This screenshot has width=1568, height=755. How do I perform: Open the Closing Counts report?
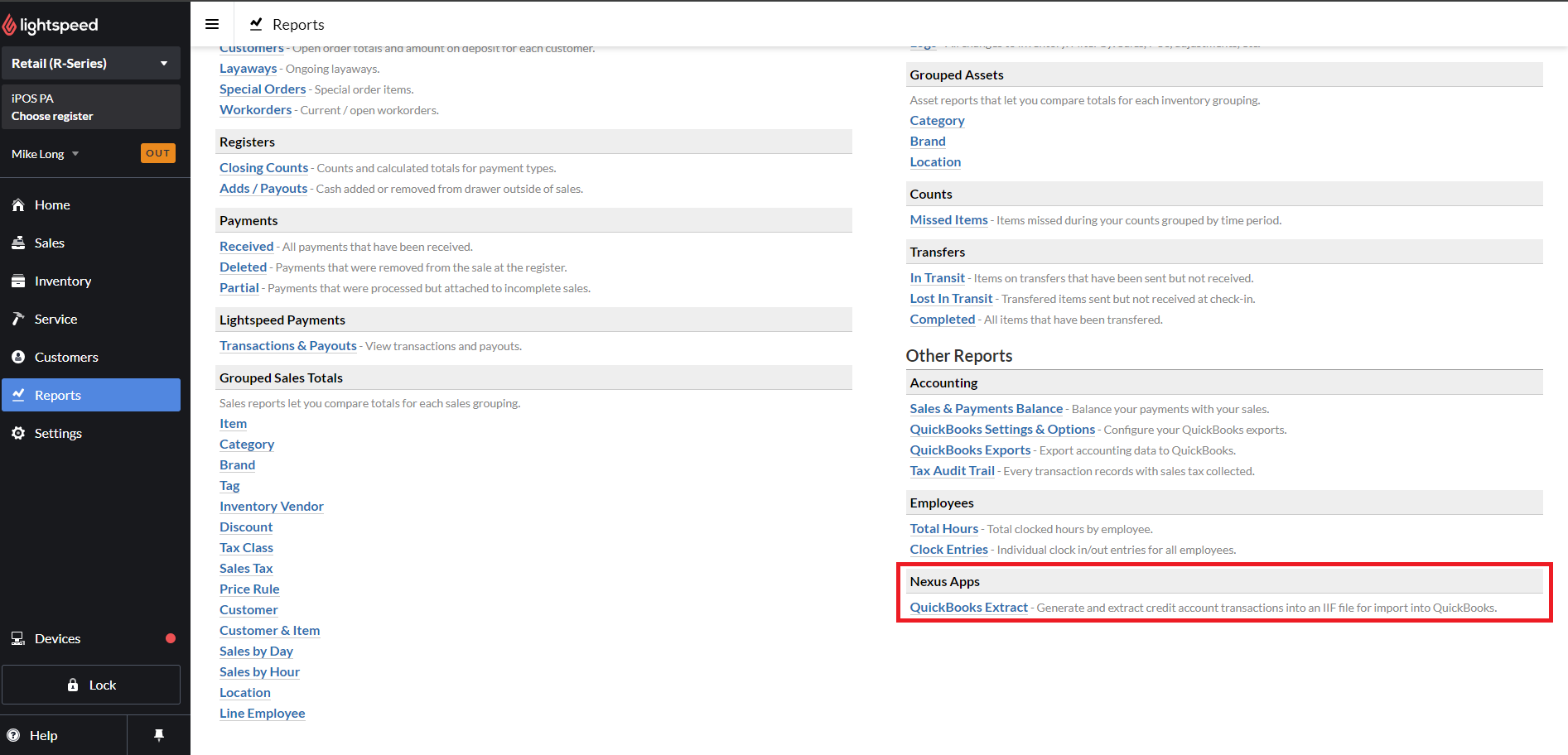[x=264, y=168]
